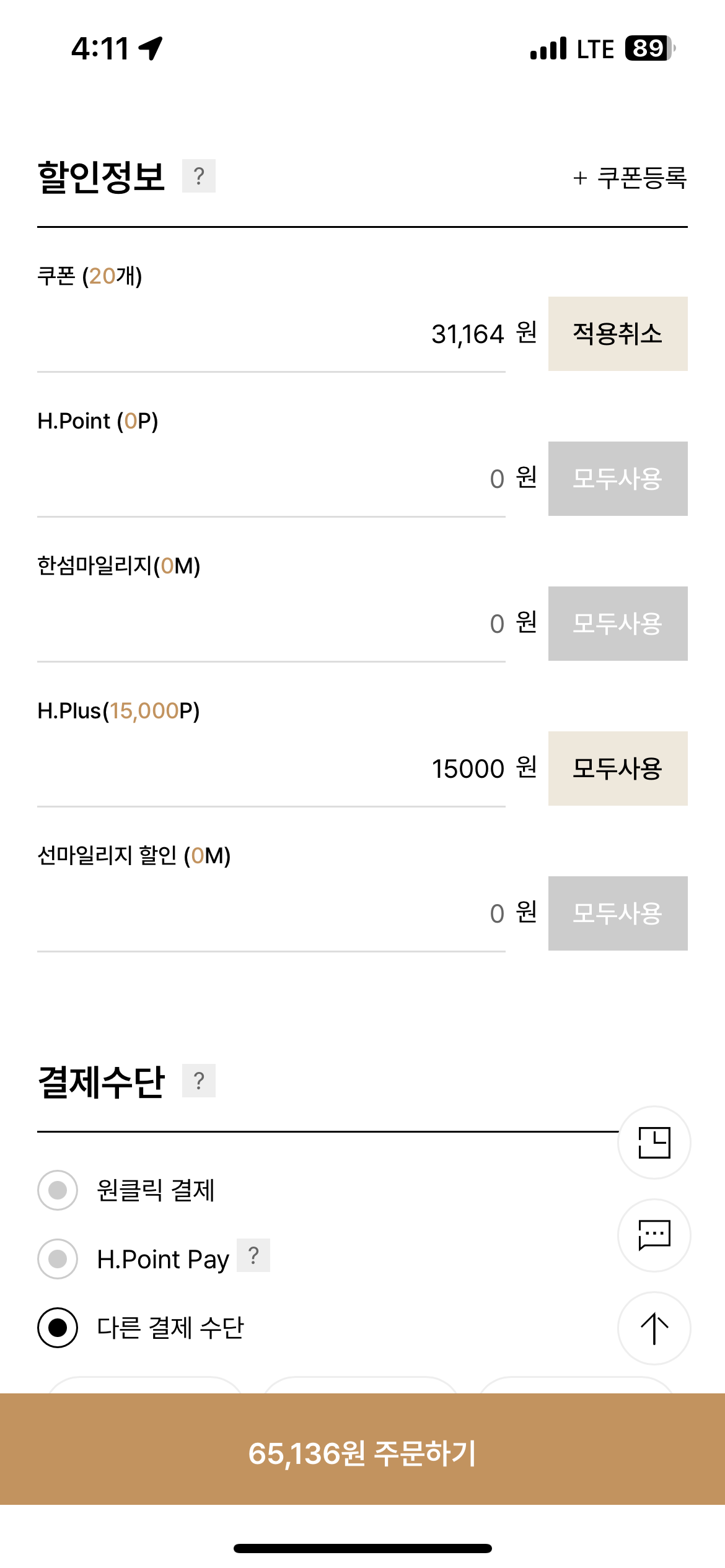Screen dimensions: 725x1568
Task: Open the H.Point Pay help tooltip
Action: click(x=253, y=1255)
